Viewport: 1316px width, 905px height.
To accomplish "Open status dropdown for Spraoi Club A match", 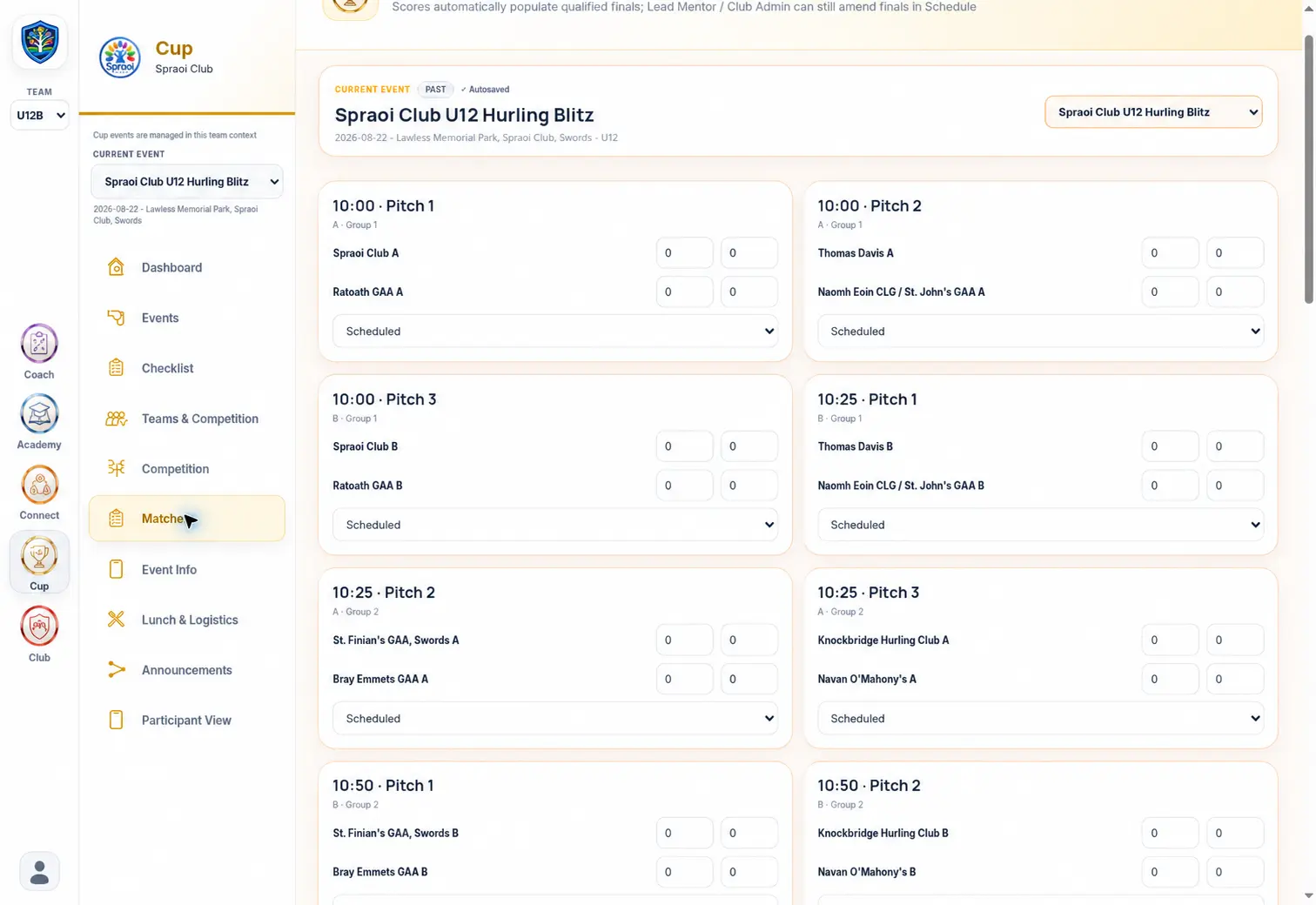I will (x=555, y=332).
